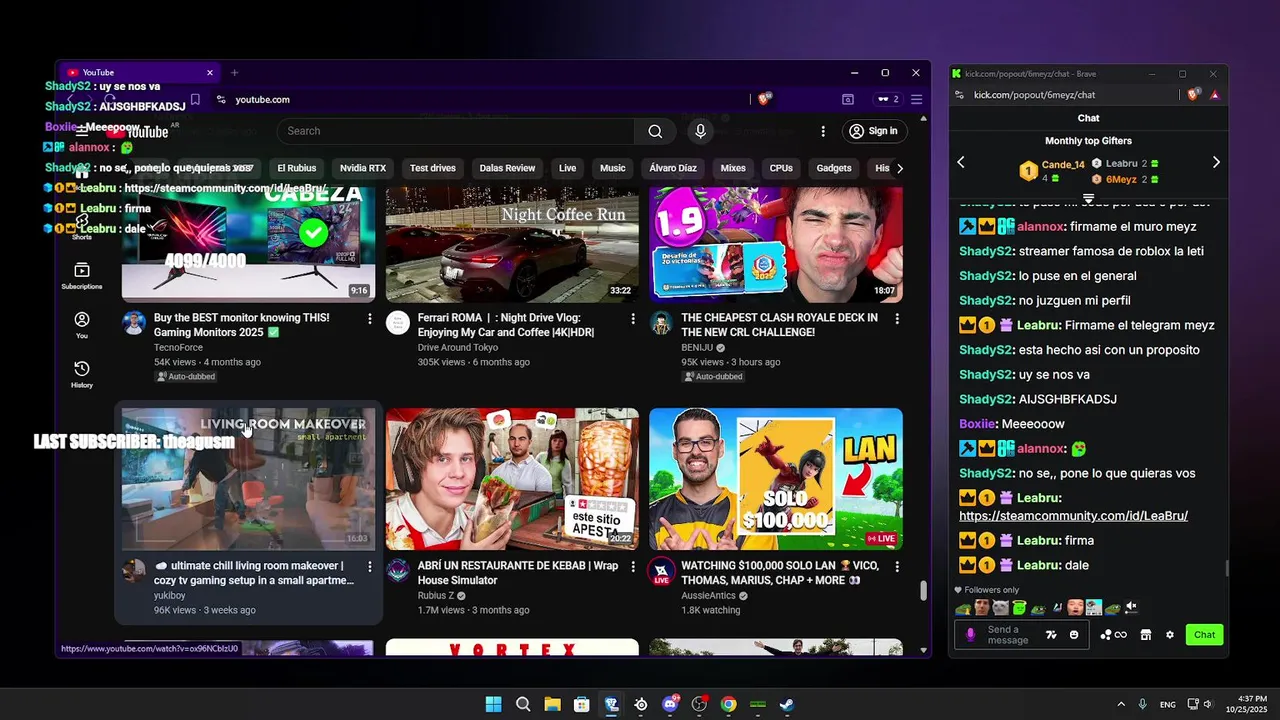Open Windows Start menu
The width and height of the screenshot is (1280, 720).
point(493,704)
